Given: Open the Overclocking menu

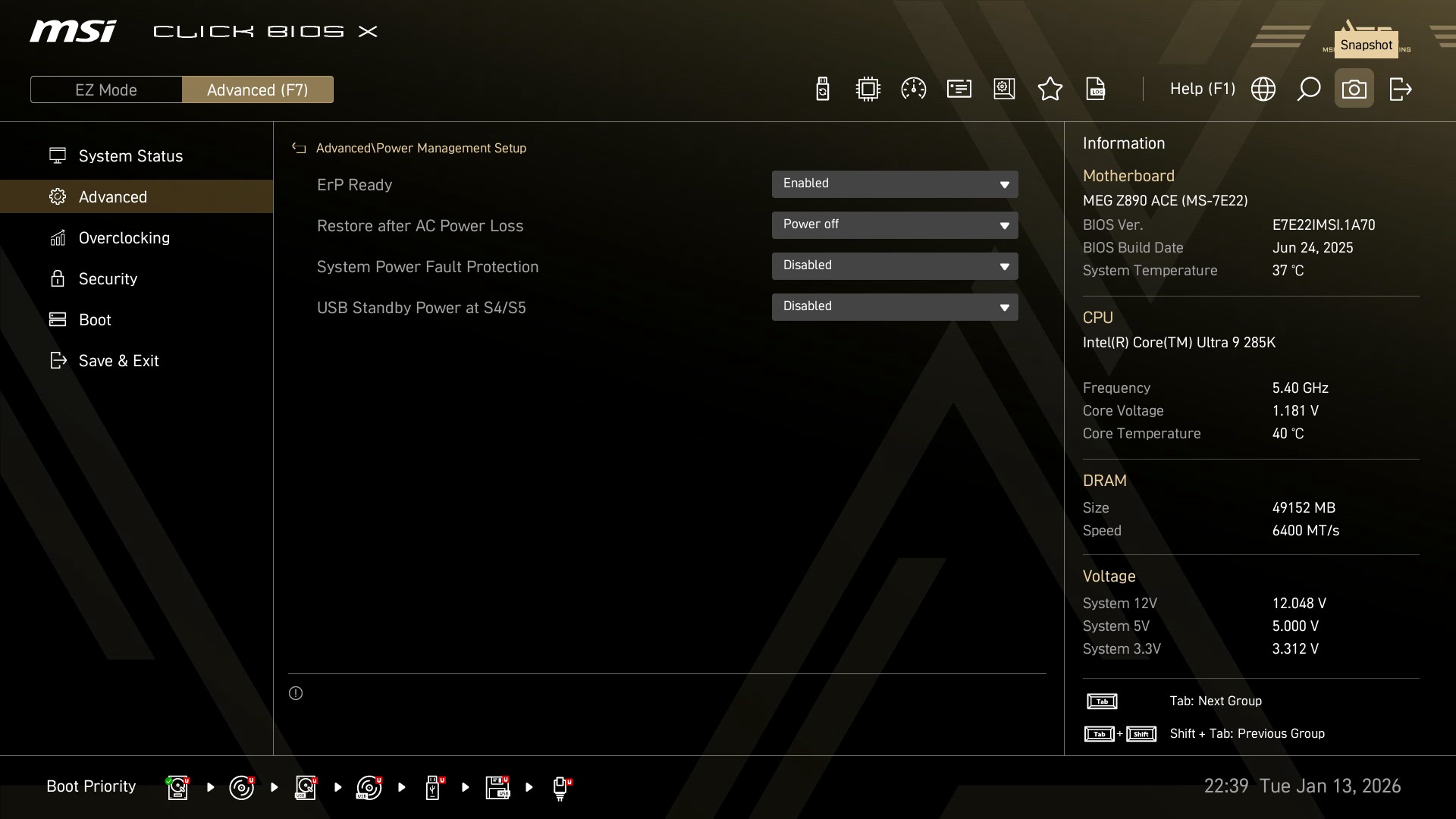Looking at the screenshot, I should 124,238.
